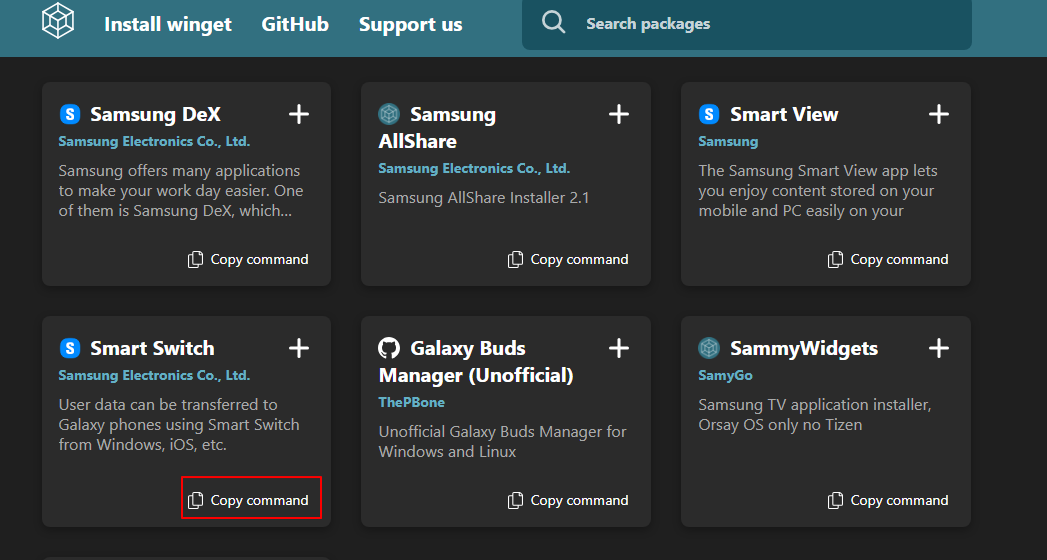Add Smart Switch using the plus icon
This screenshot has width=1047, height=560.
click(298, 348)
